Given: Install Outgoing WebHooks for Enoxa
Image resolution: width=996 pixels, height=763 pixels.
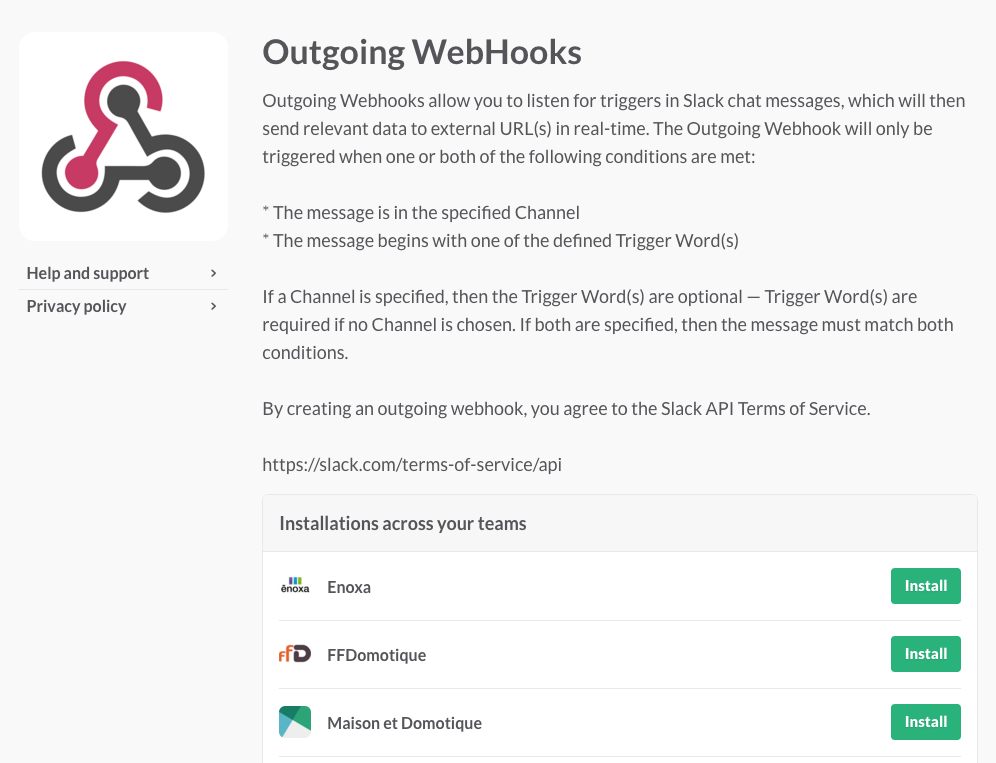Looking at the screenshot, I should 925,586.
